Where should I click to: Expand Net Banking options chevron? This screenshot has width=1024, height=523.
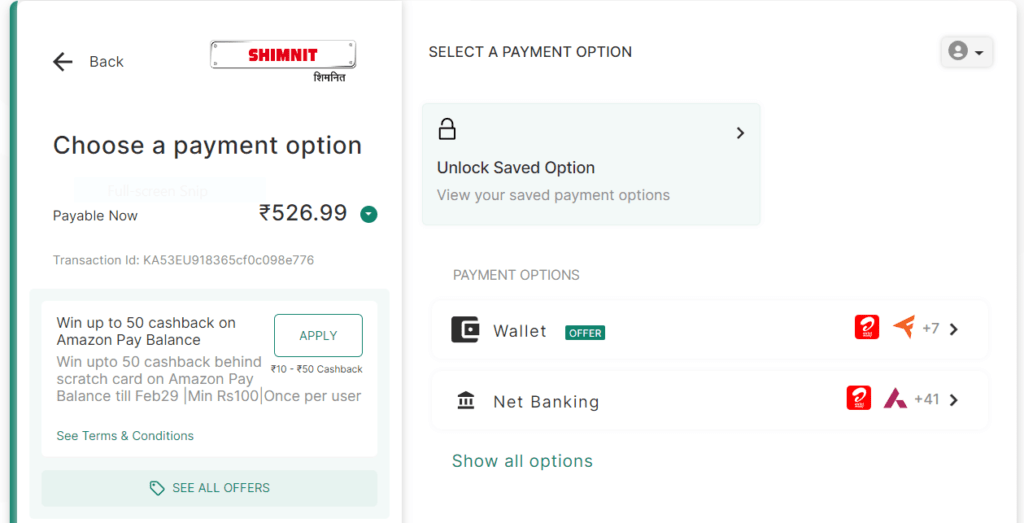tap(953, 400)
